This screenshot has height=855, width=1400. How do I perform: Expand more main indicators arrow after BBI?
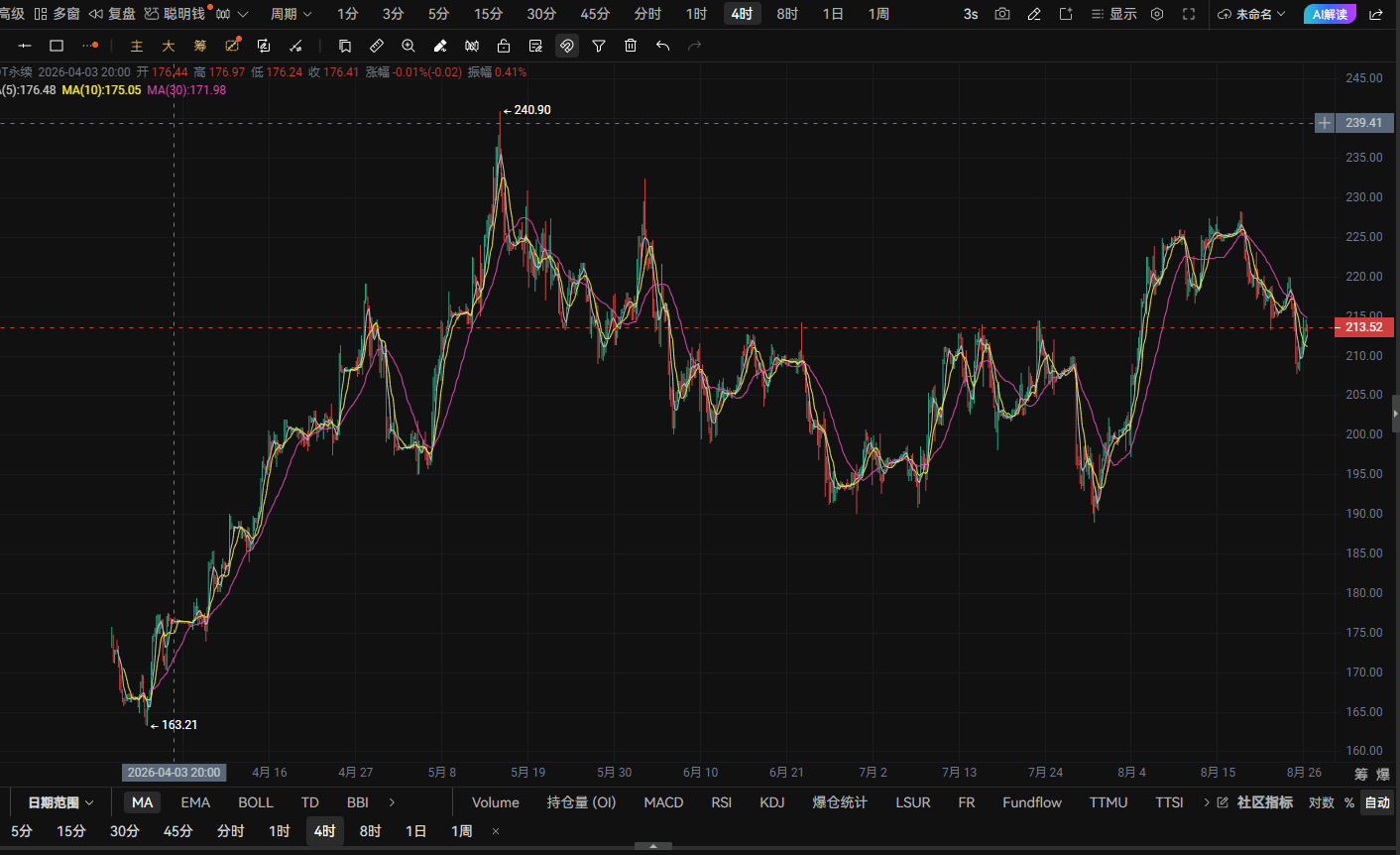click(393, 802)
